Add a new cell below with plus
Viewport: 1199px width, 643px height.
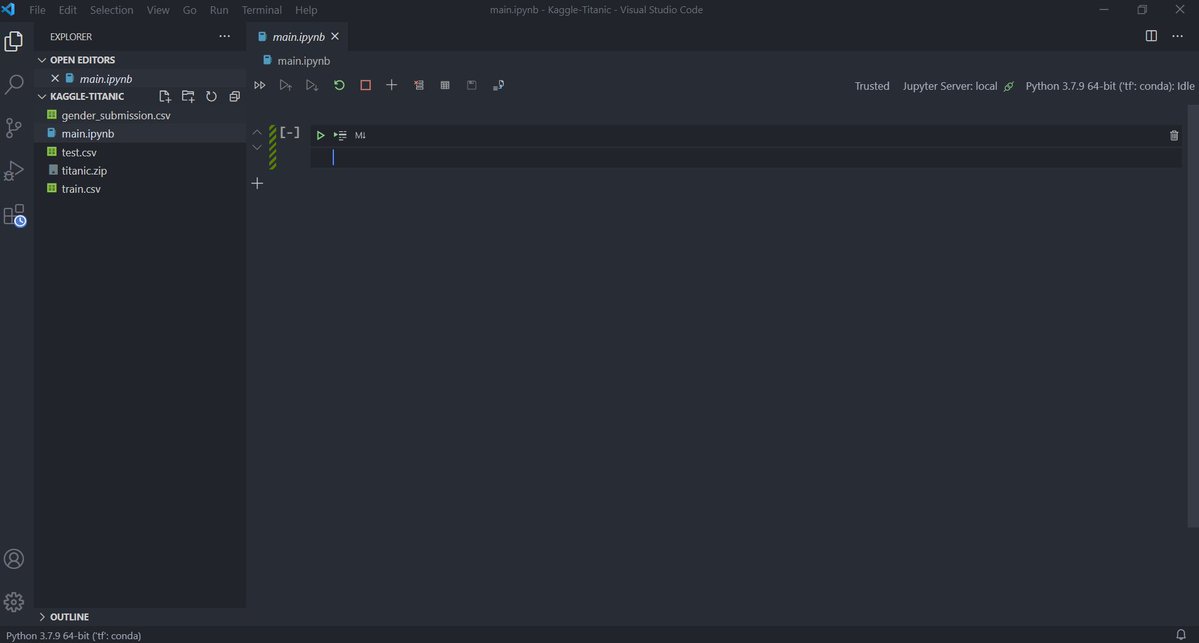[x=257, y=183]
